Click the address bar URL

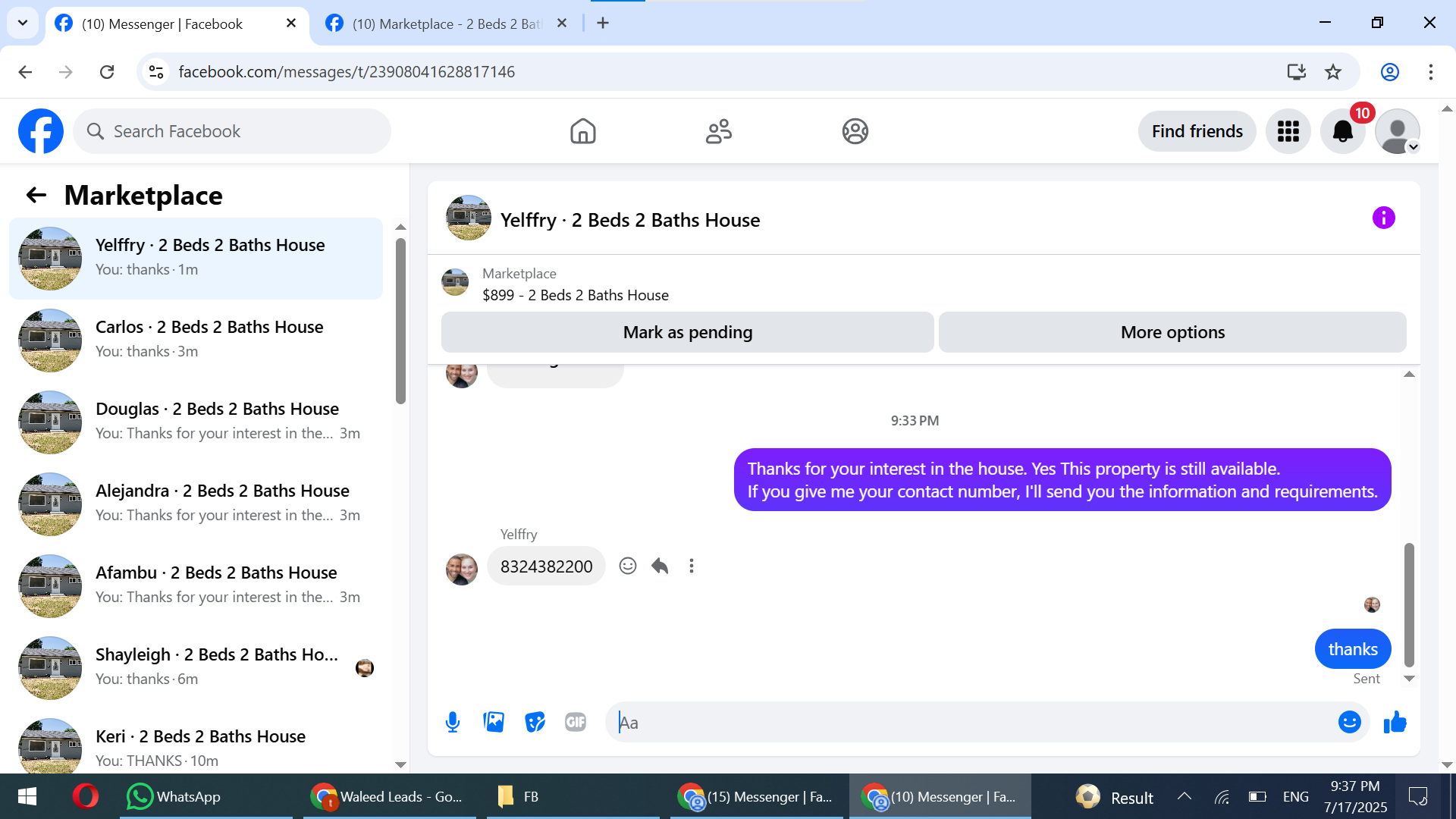(x=347, y=72)
